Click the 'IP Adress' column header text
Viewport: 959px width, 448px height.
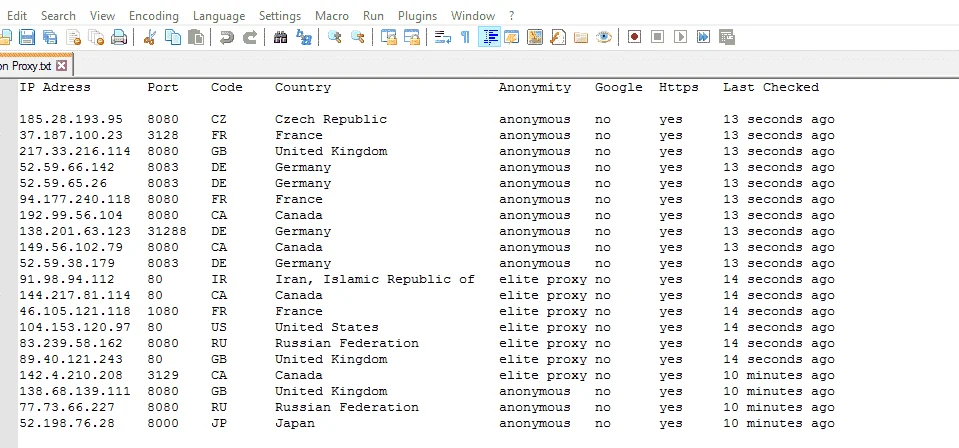click(55, 87)
